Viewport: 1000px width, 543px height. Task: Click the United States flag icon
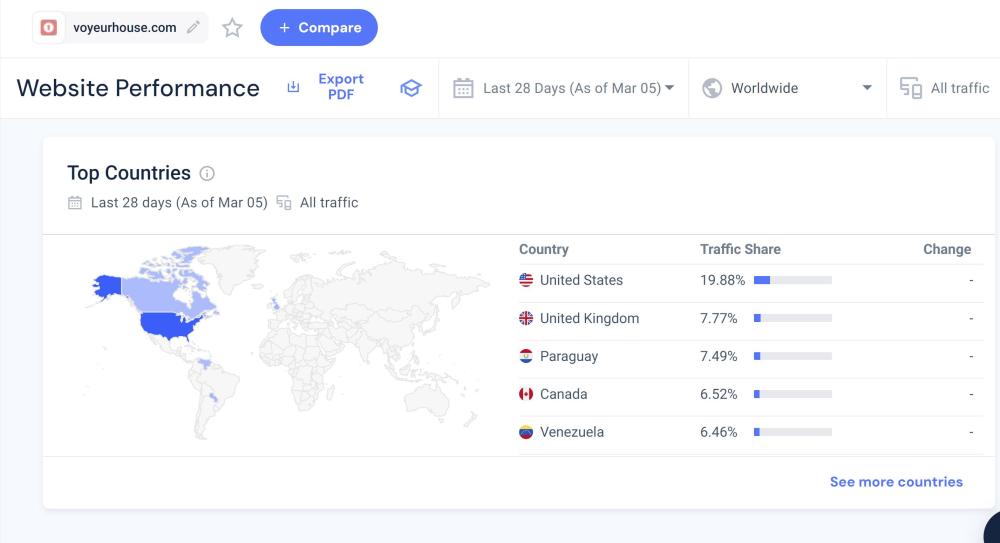point(526,280)
